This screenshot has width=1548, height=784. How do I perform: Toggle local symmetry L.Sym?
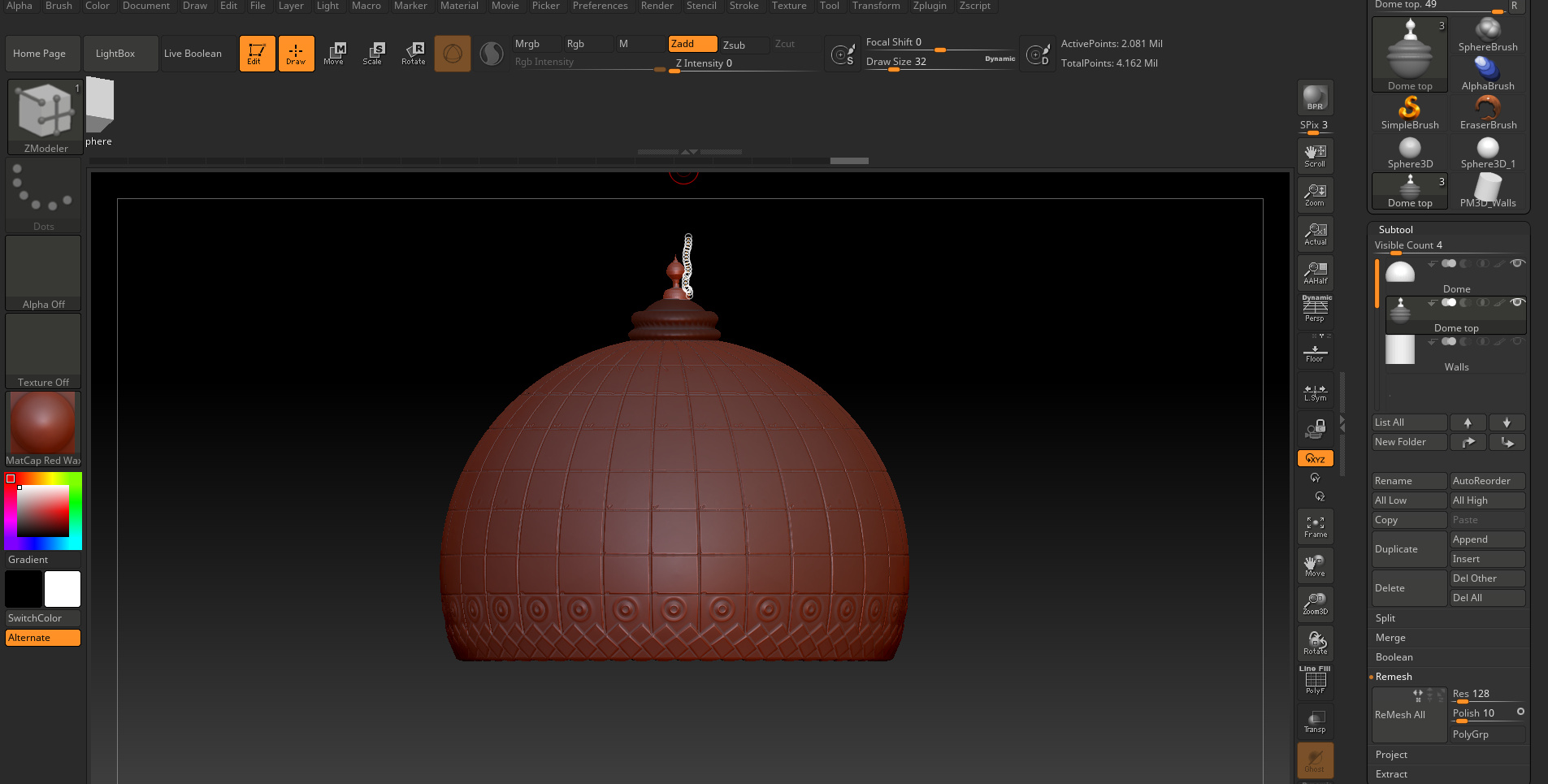pyautogui.click(x=1315, y=392)
